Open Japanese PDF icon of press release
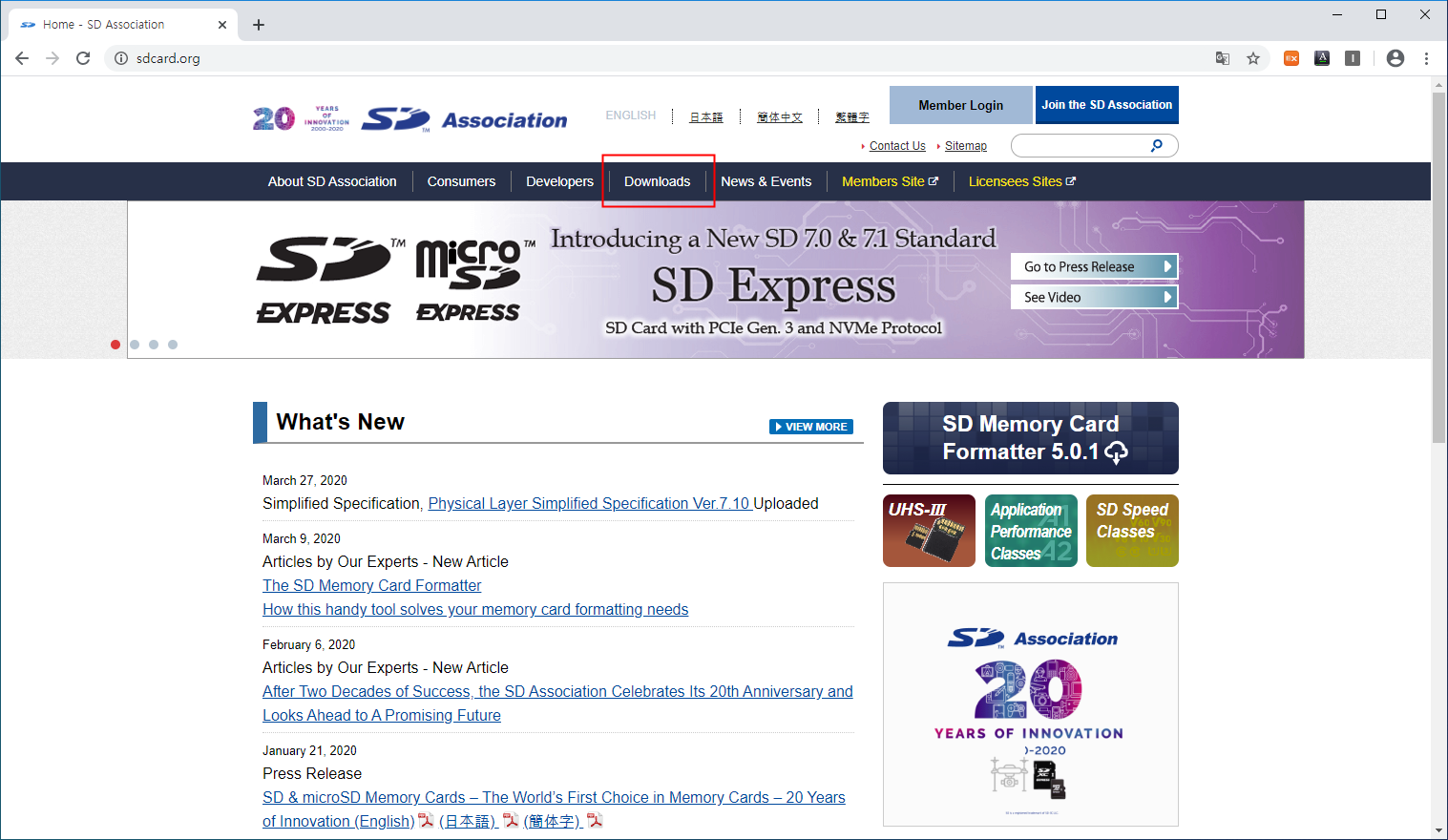 pyautogui.click(x=511, y=820)
